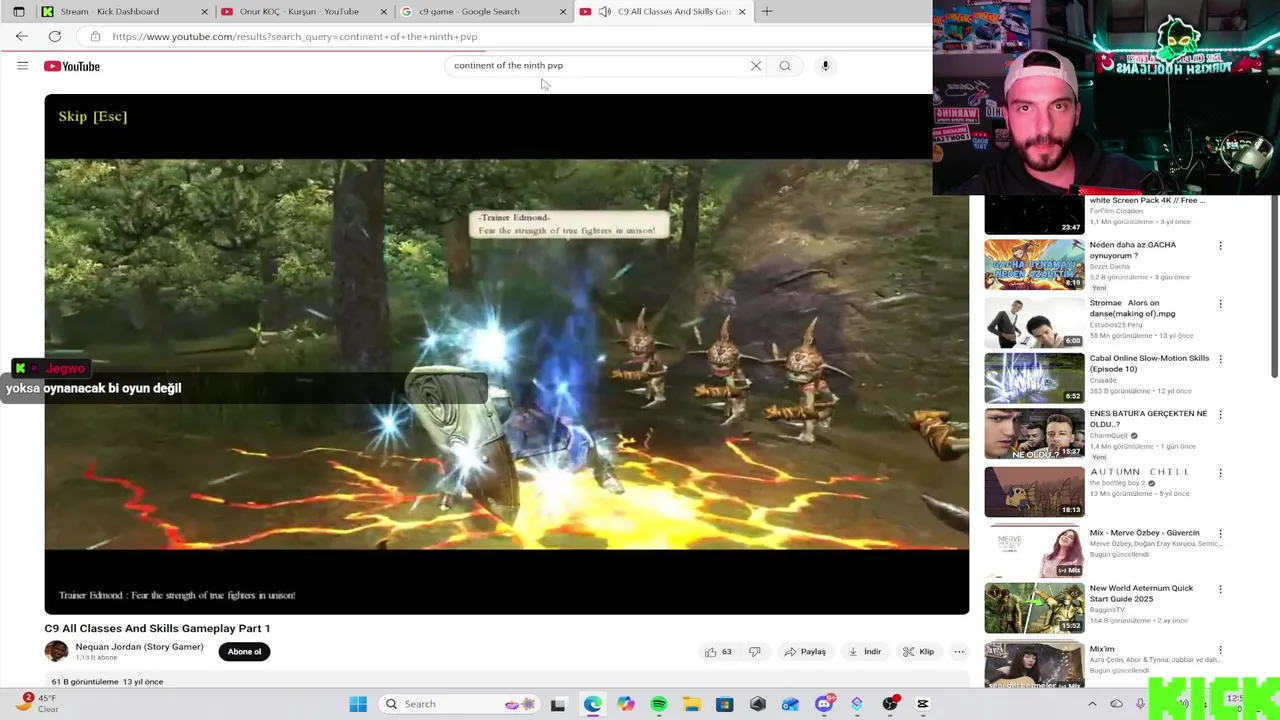Open Task View on taskbar
1280x720 pixels.
tap(558, 704)
